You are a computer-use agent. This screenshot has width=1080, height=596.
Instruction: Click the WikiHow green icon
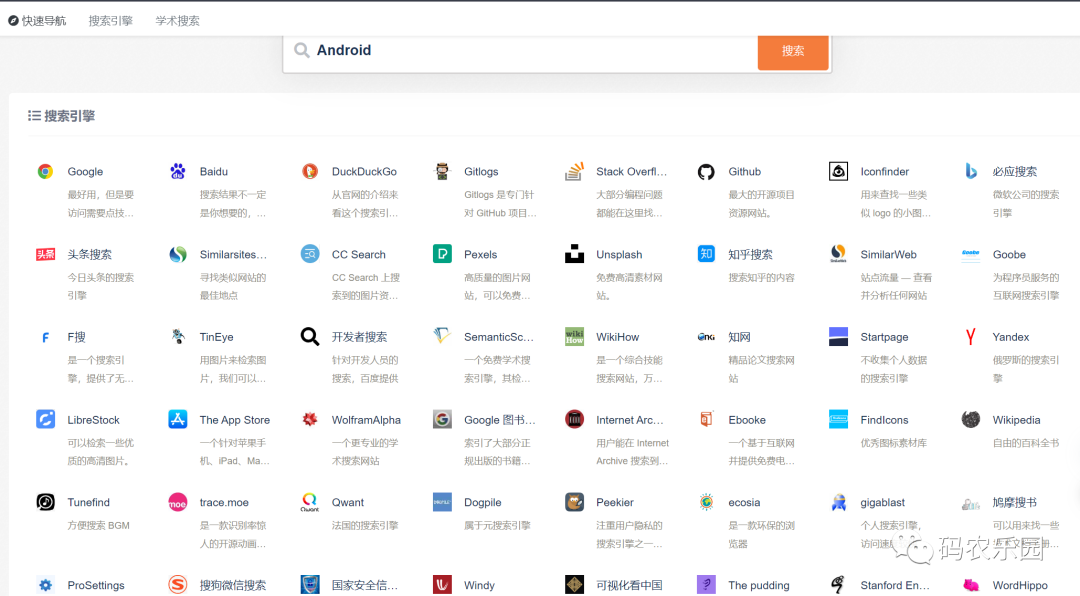(x=574, y=337)
